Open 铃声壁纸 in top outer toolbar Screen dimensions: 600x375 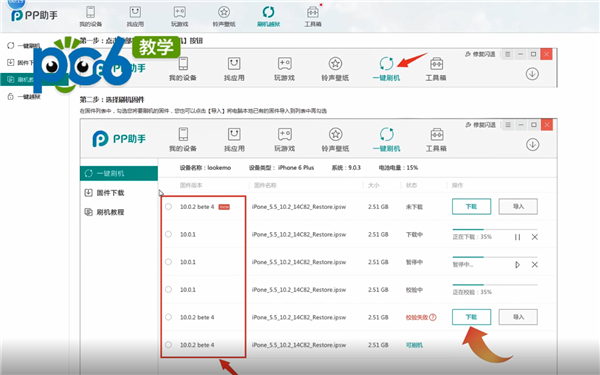pos(224,16)
